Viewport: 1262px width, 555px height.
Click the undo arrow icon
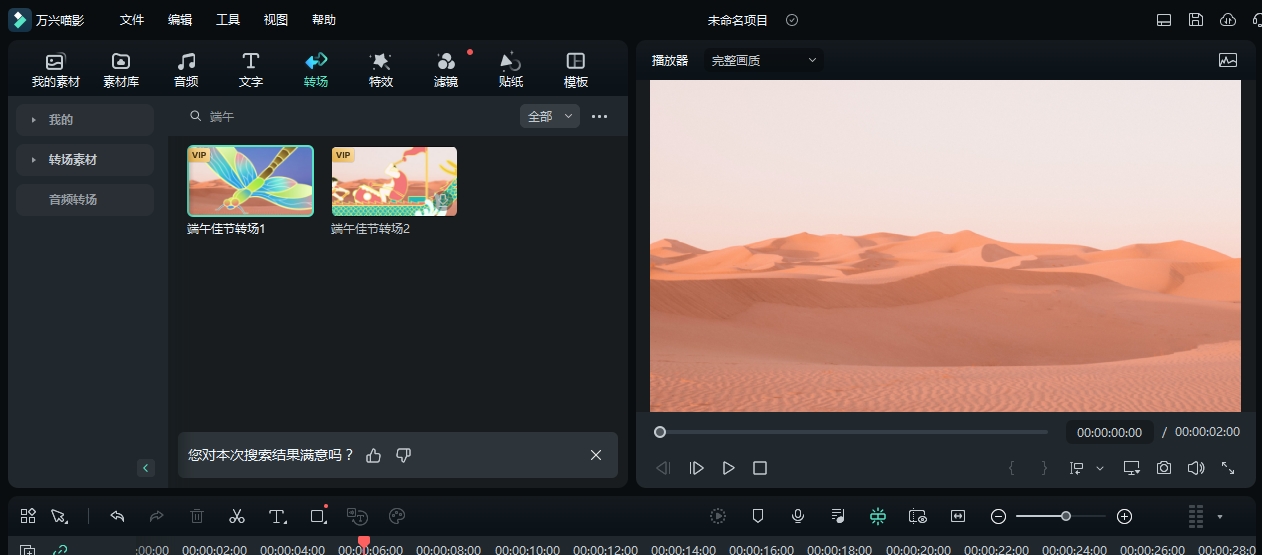tap(117, 516)
